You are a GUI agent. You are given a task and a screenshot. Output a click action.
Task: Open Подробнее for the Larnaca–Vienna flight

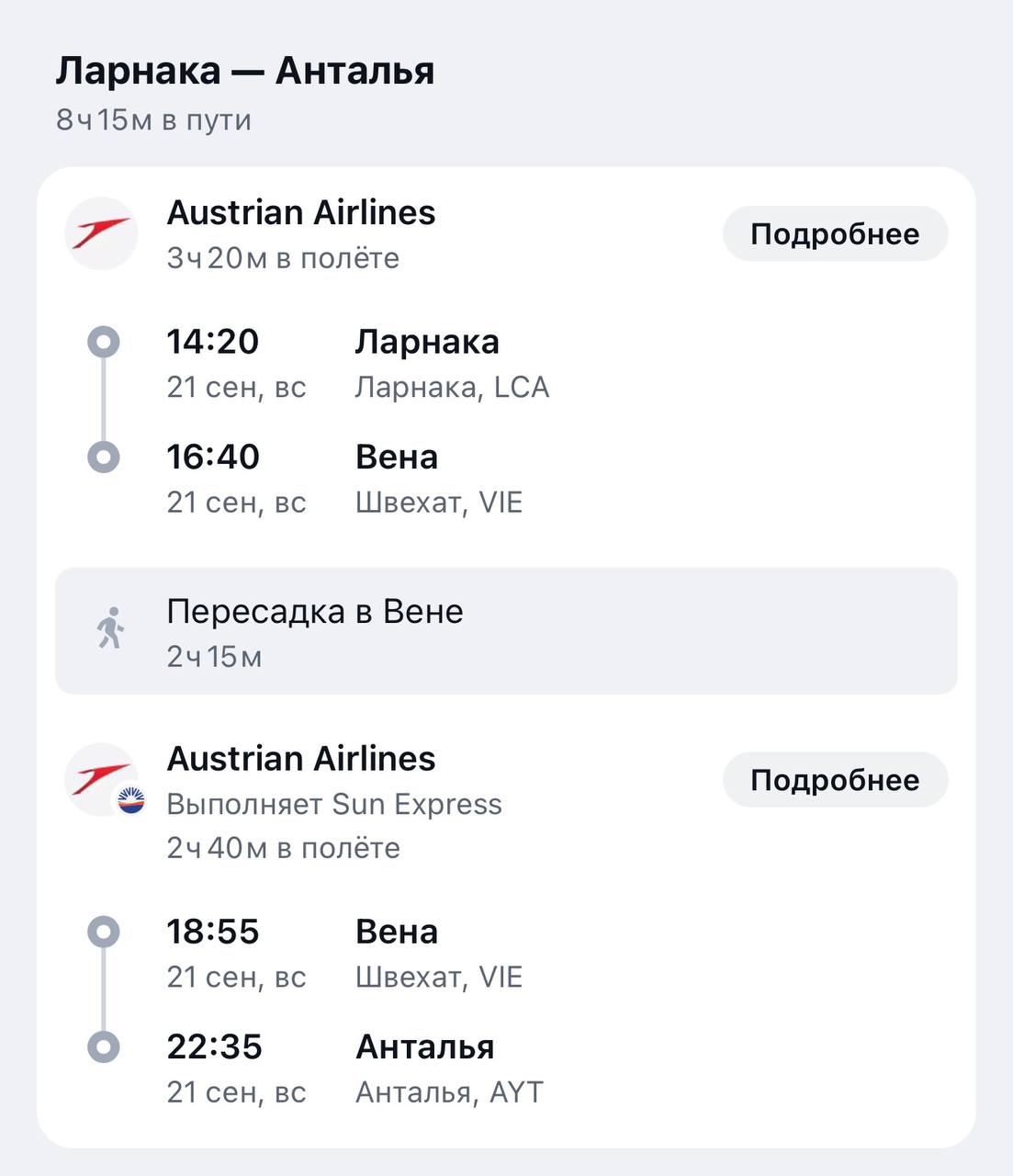[x=835, y=233]
